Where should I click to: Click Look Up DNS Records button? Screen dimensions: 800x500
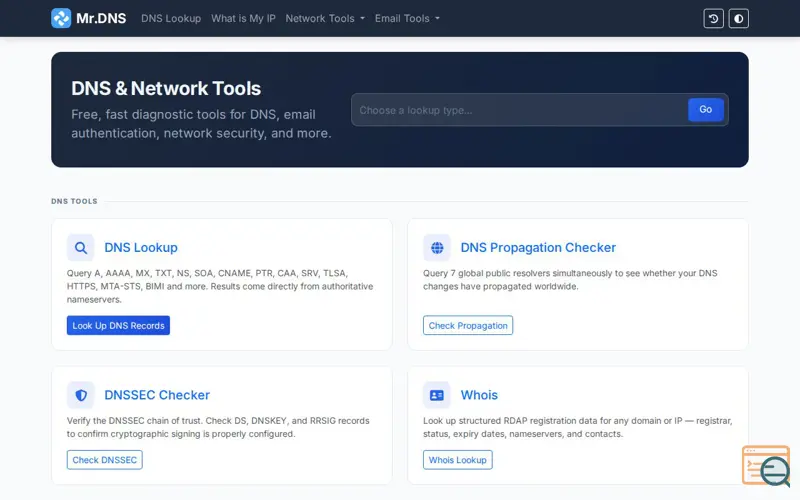point(118,326)
